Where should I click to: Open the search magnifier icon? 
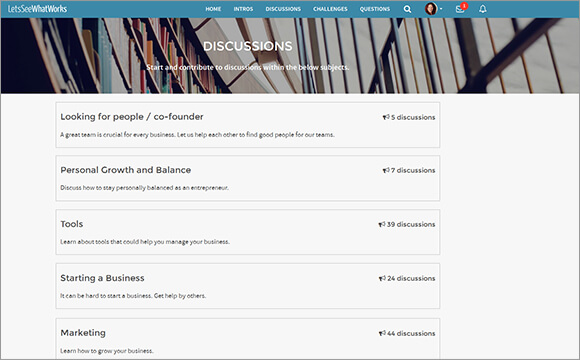point(407,9)
